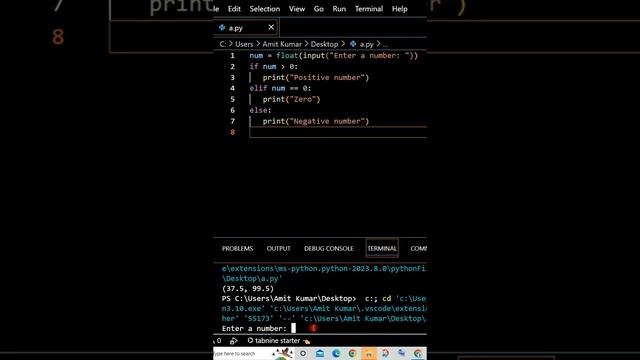Click the 'PS C:\Users\Amit Kumar\Desktop>' prompt
The height and width of the screenshot is (360, 640).
coord(289,298)
